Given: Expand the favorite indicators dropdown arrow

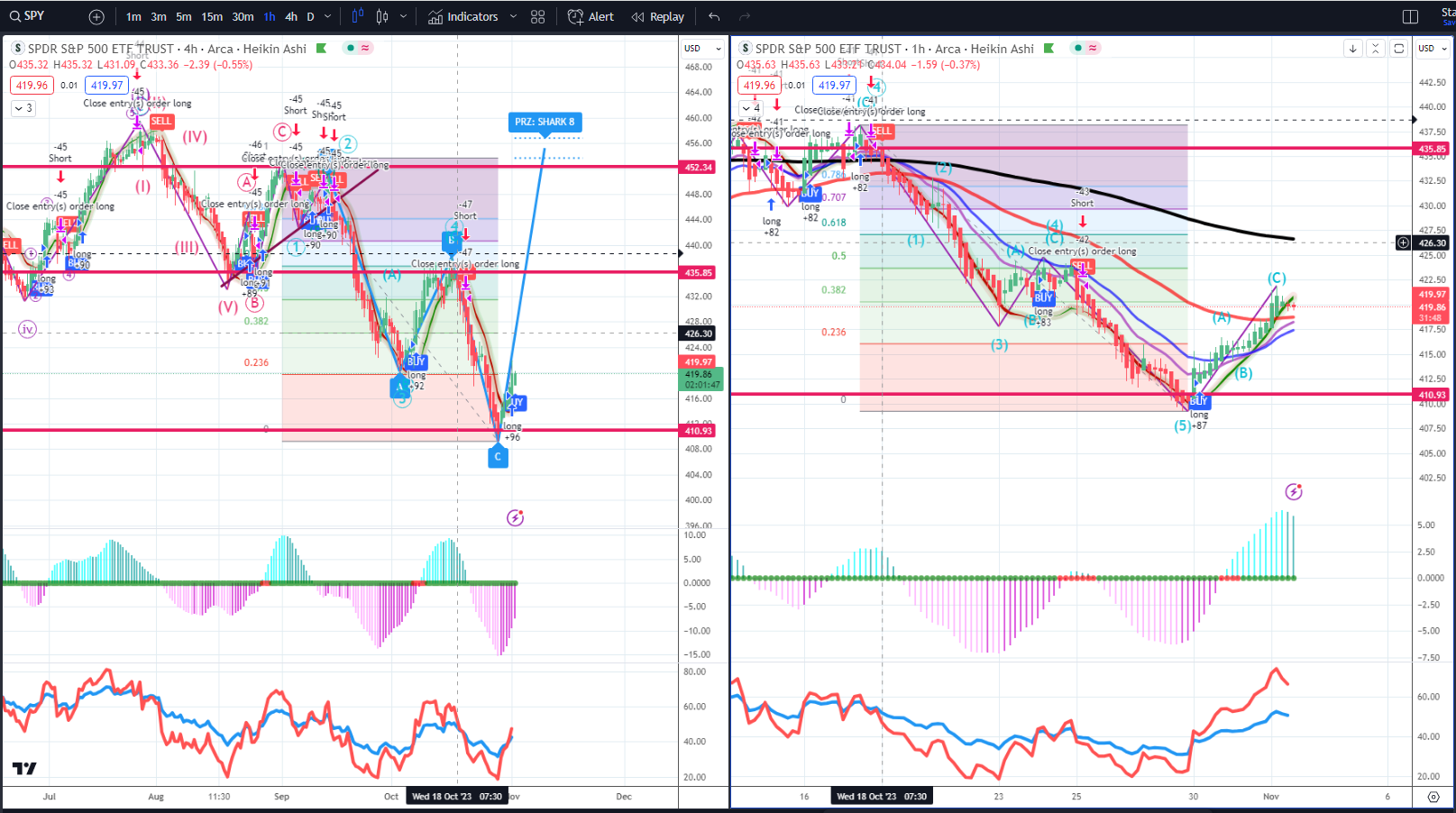Looking at the screenshot, I should click(x=513, y=17).
